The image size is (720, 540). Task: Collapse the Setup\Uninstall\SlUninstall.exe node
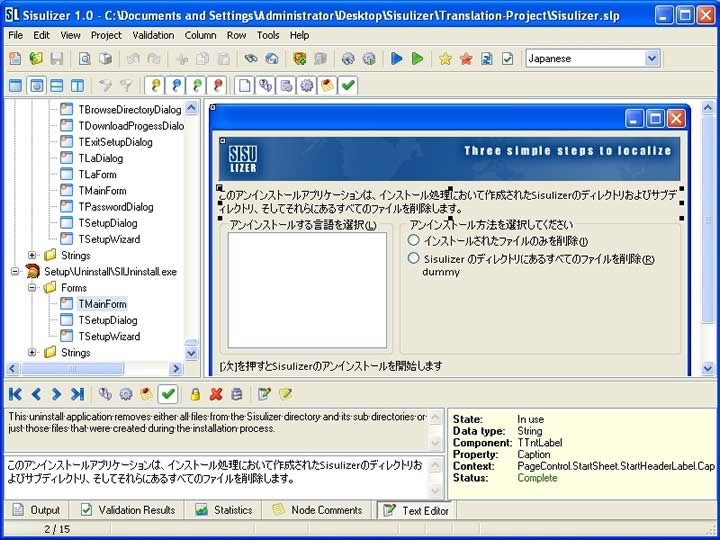click(x=15, y=271)
